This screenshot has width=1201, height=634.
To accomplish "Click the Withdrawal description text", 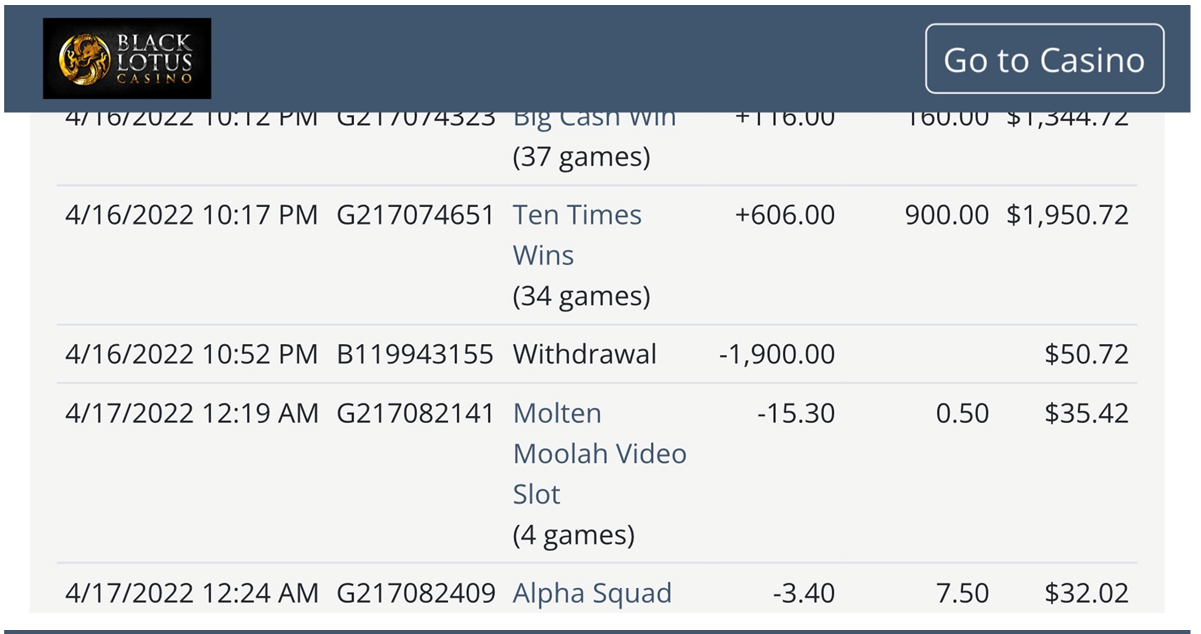I will (585, 354).
